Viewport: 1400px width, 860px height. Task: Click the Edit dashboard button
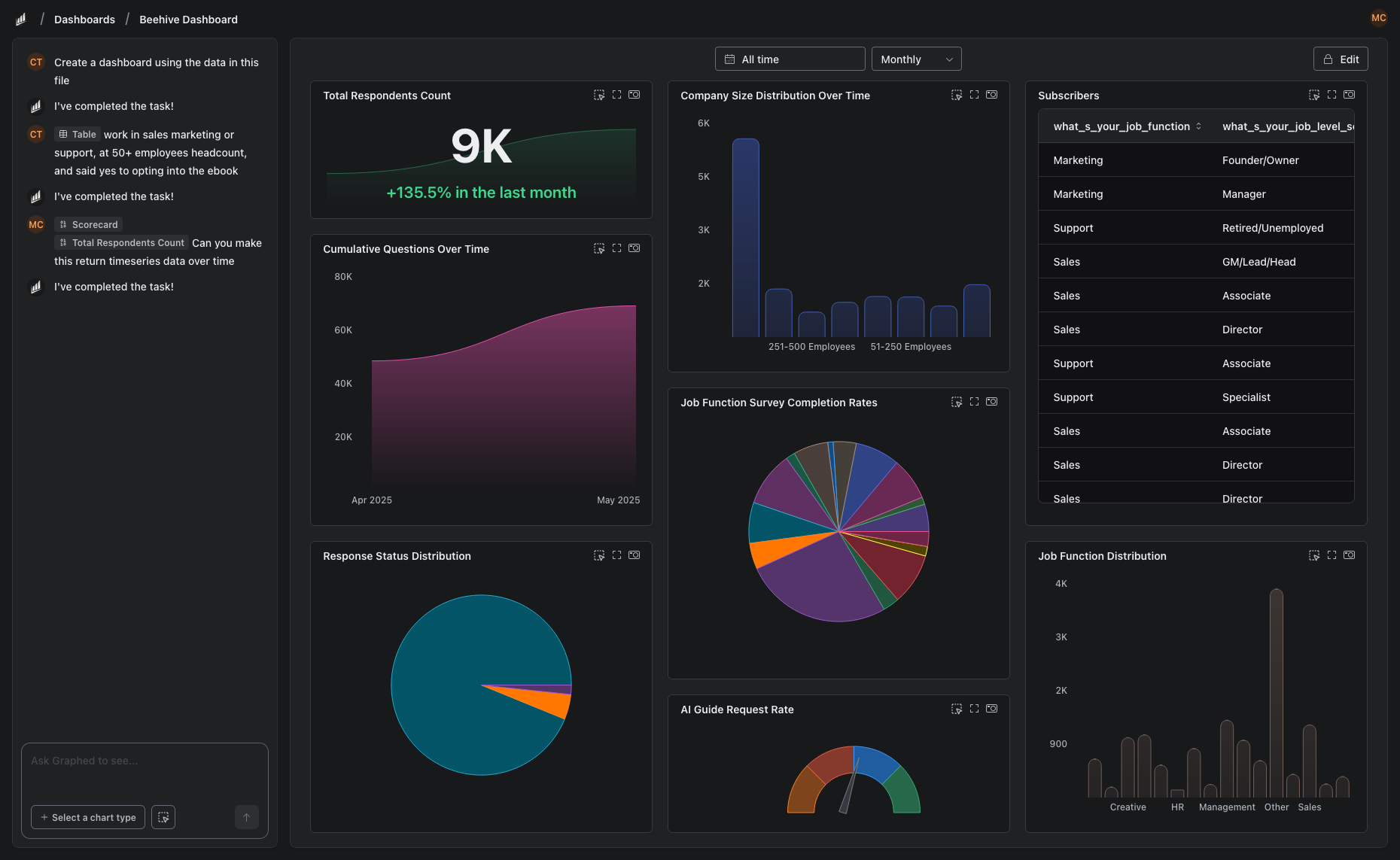(x=1341, y=59)
